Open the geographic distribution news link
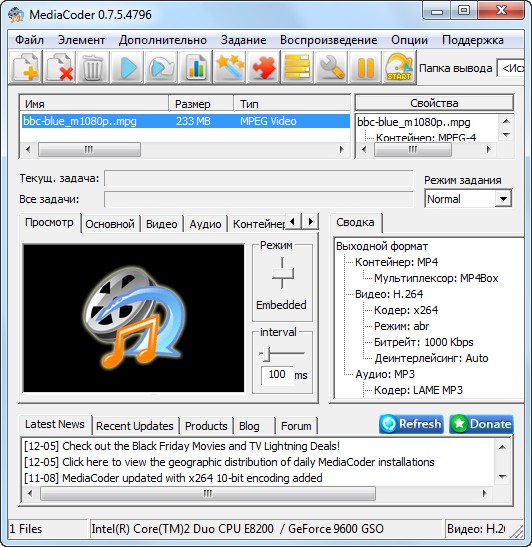Viewport: 532px width, 547px height. tap(229, 462)
